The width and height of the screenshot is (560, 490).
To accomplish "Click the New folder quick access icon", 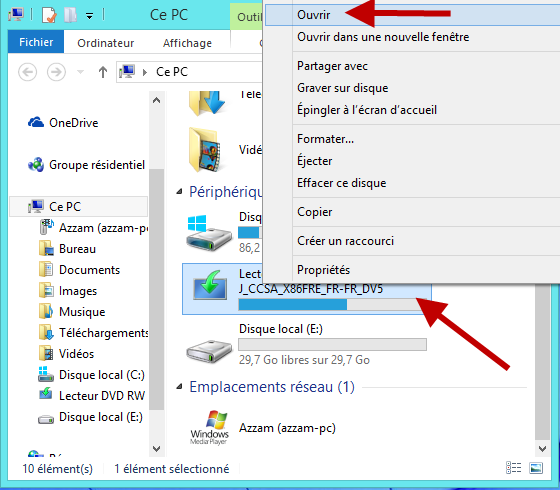I will tap(70, 15).
